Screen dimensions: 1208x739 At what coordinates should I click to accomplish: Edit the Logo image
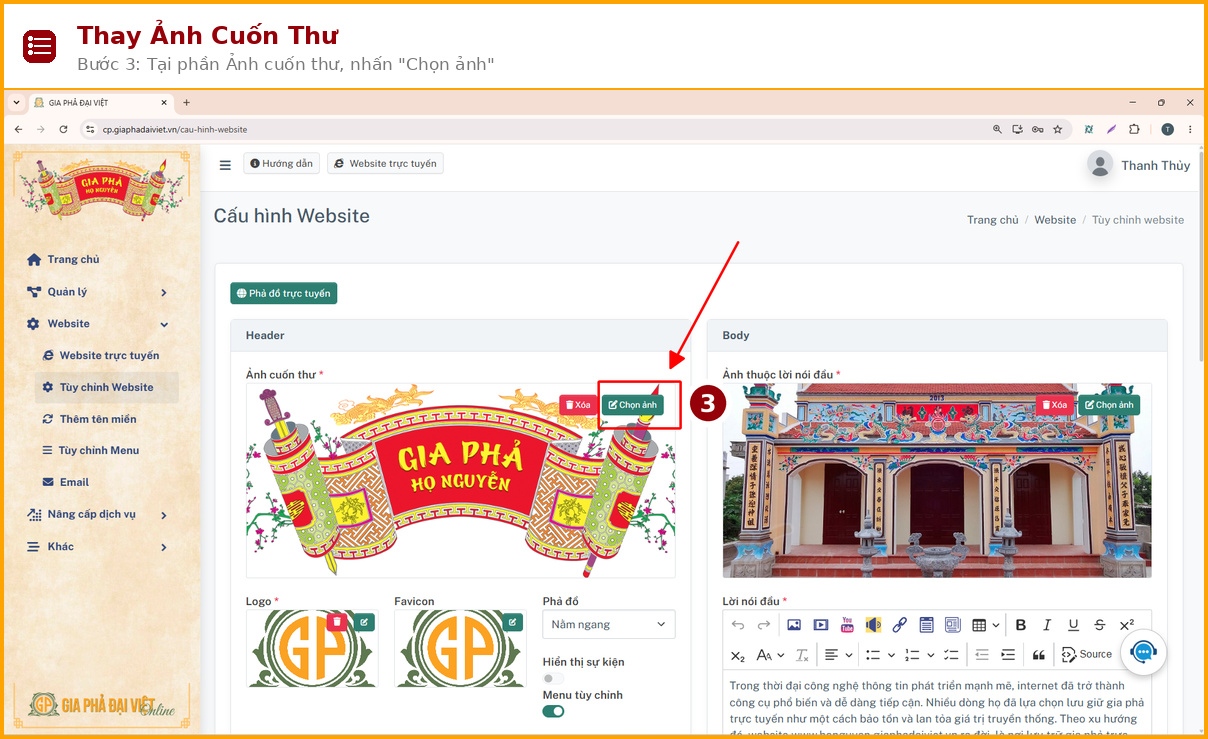[364, 622]
